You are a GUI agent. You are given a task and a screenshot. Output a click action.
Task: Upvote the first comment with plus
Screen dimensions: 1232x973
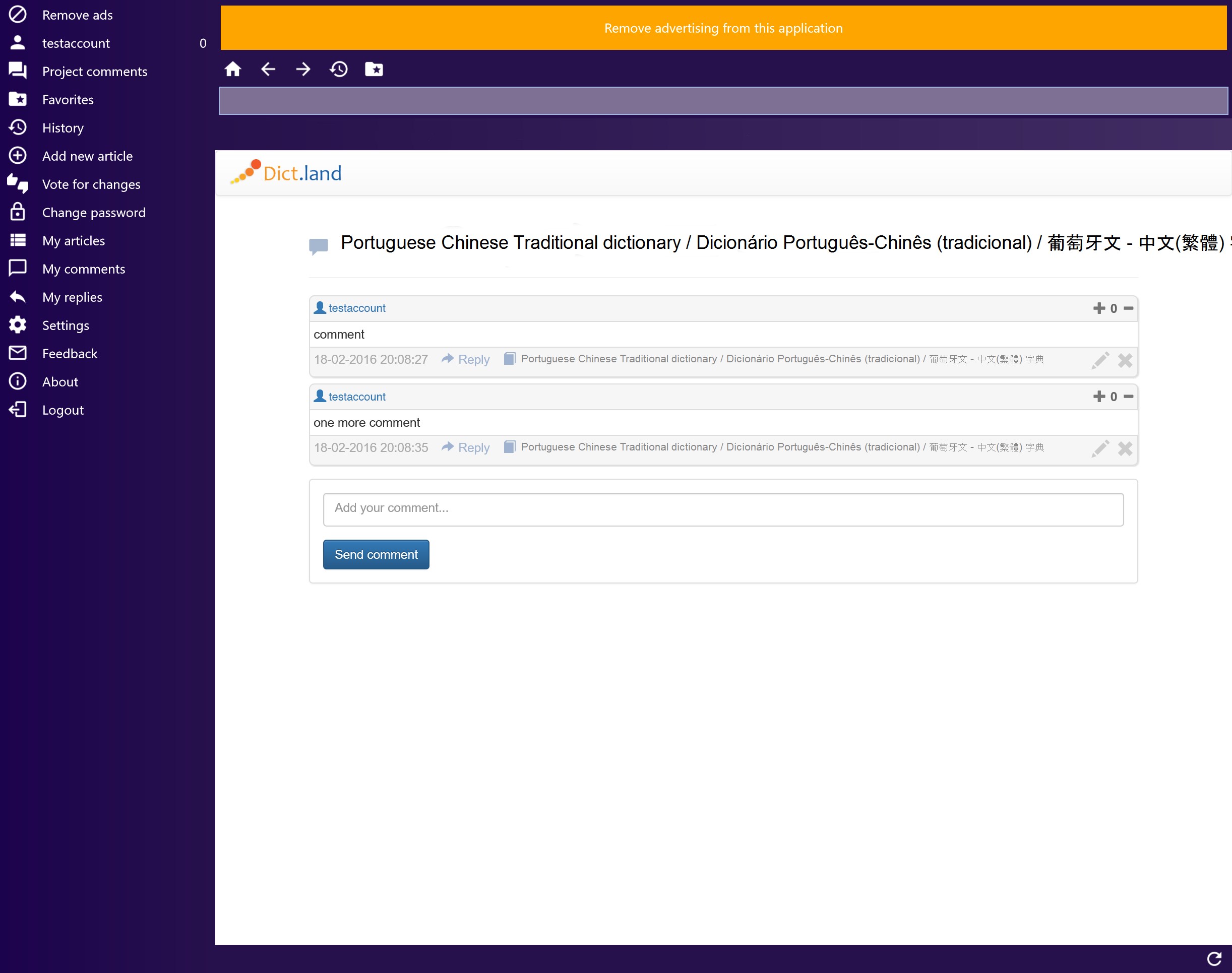click(1098, 308)
